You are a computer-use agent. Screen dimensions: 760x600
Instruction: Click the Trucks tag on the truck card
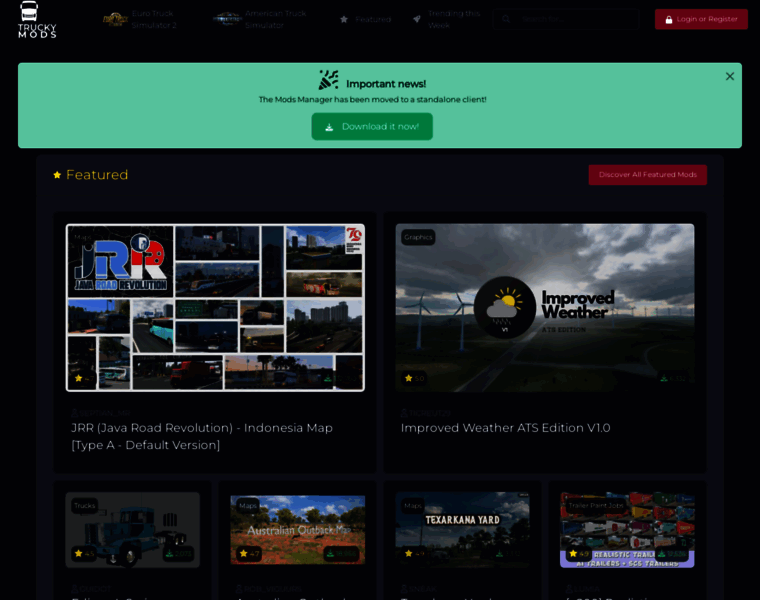[x=85, y=506]
